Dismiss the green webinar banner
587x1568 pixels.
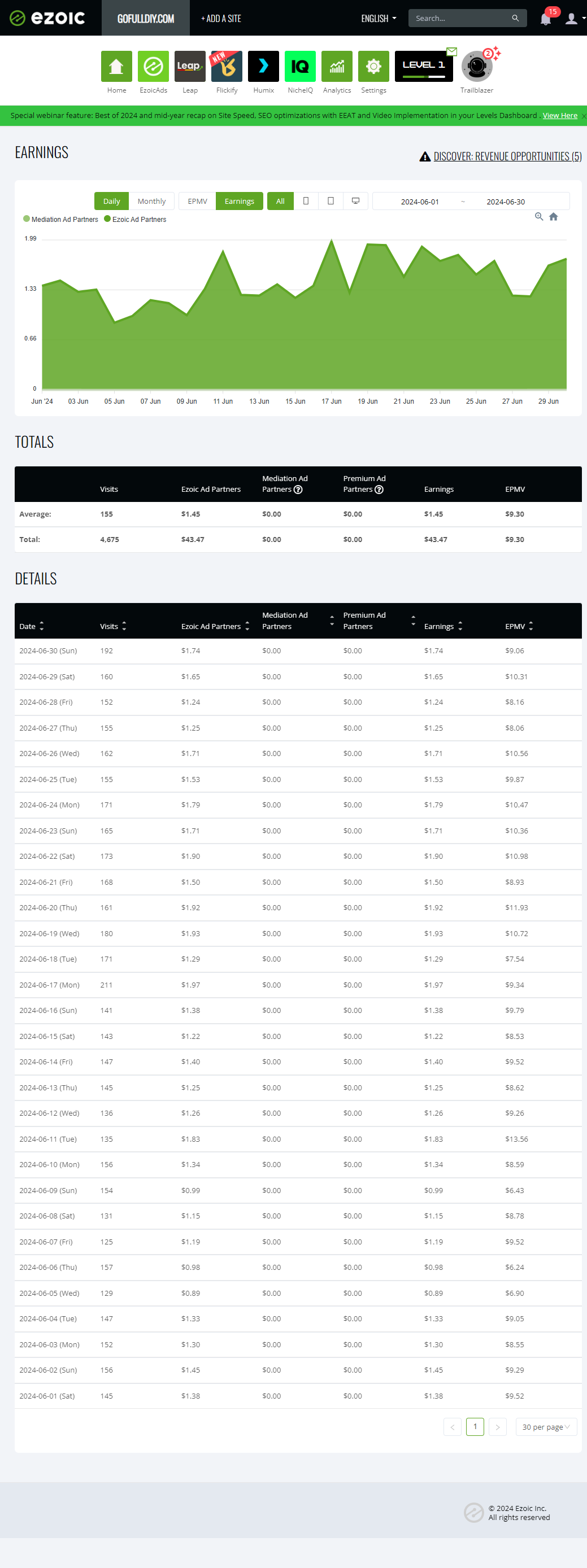click(x=584, y=116)
